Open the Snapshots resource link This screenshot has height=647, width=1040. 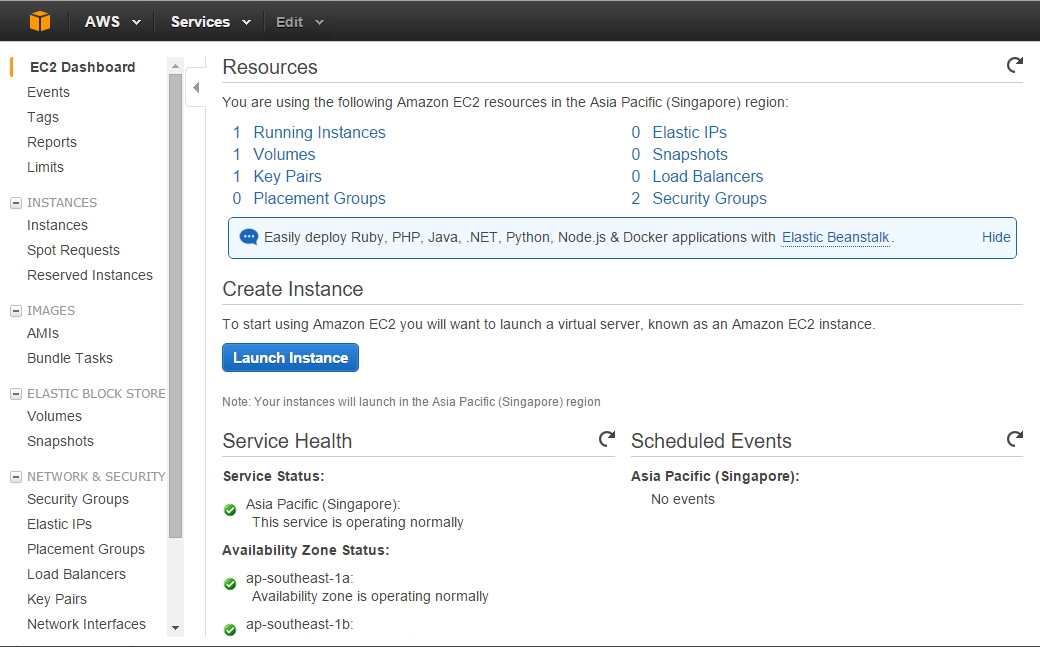click(690, 155)
